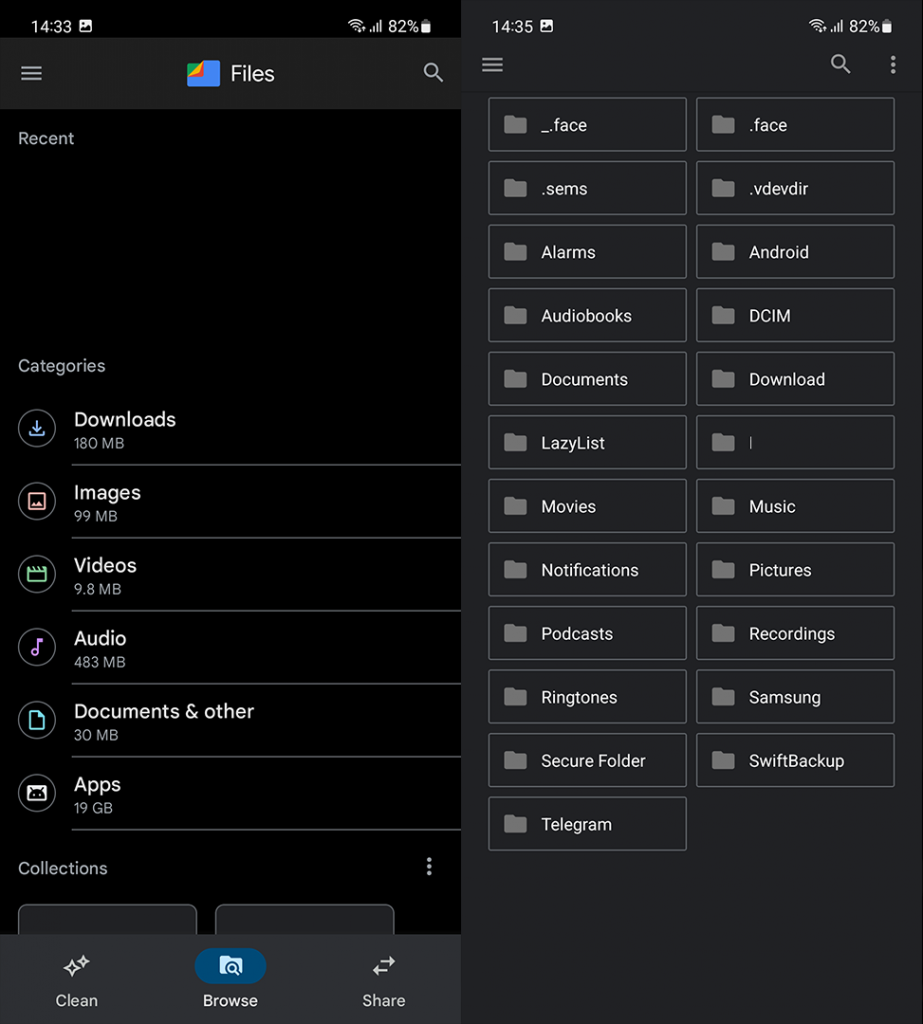Open the Podcasts folder

point(587,633)
